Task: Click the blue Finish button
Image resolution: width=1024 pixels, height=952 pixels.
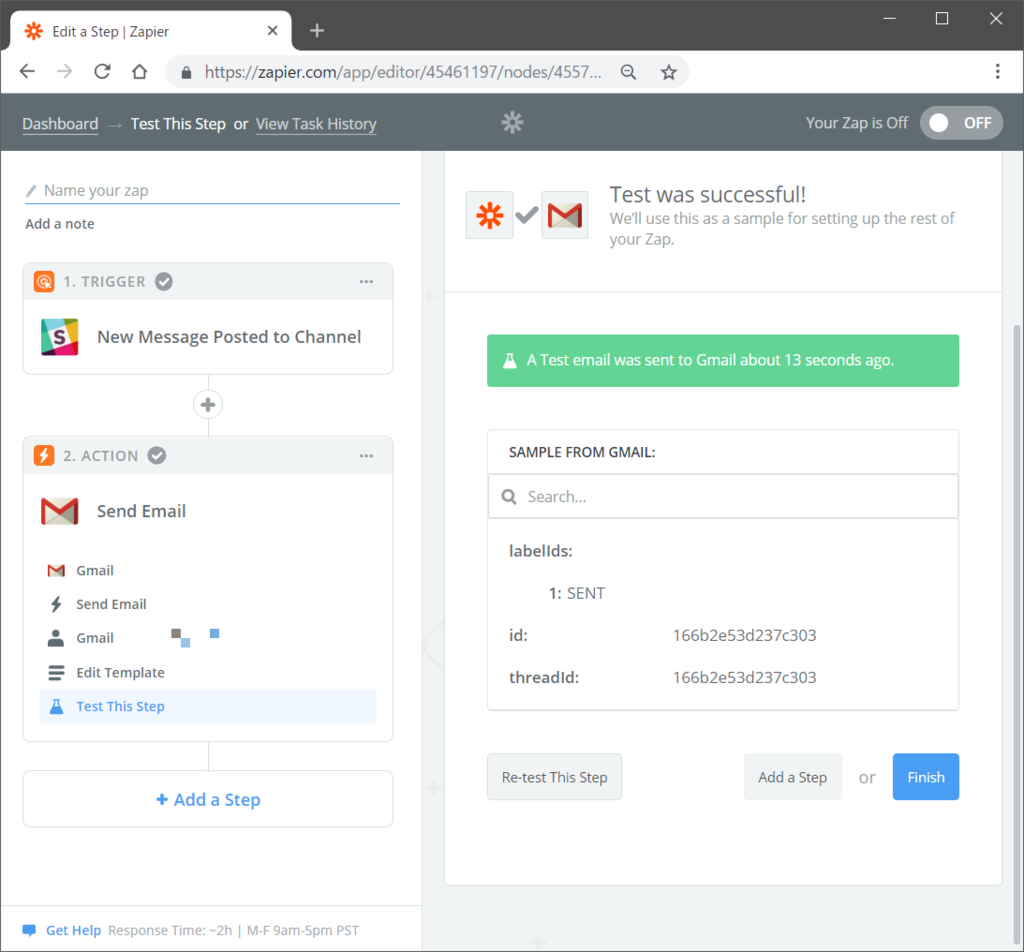Action: (x=926, y=777)
